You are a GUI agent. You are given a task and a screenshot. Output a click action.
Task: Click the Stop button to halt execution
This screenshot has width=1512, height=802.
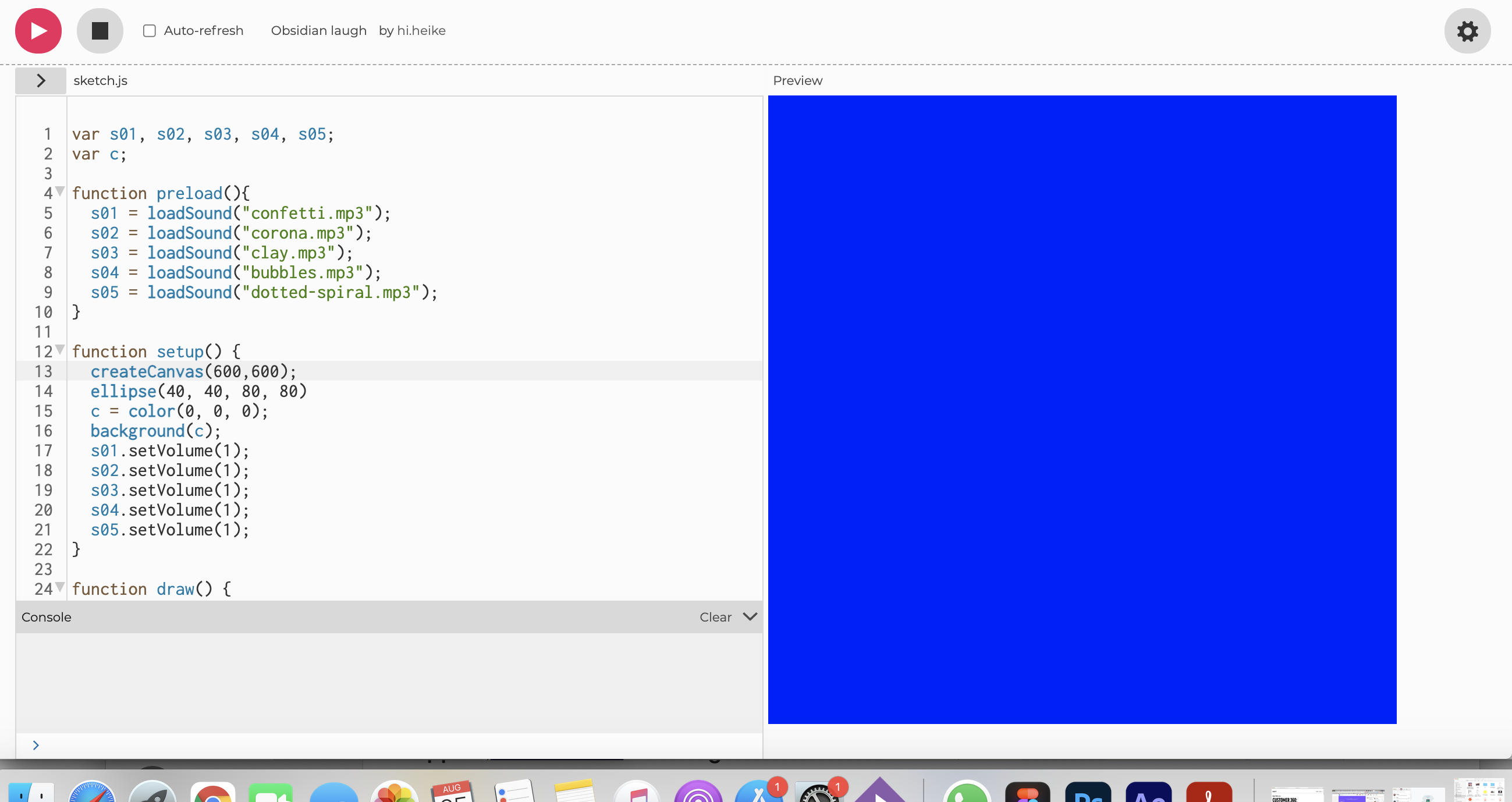(x=99, y=30)
